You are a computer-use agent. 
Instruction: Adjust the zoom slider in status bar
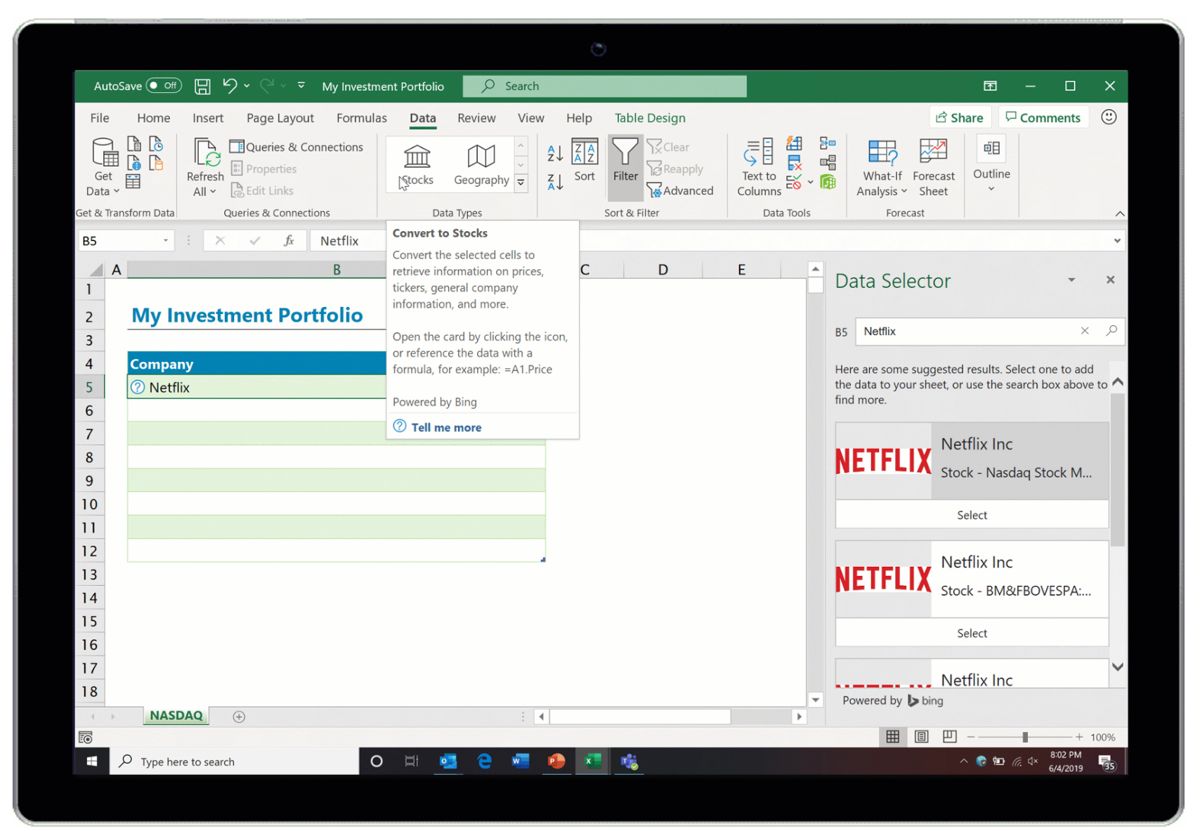coord(1025,737)
